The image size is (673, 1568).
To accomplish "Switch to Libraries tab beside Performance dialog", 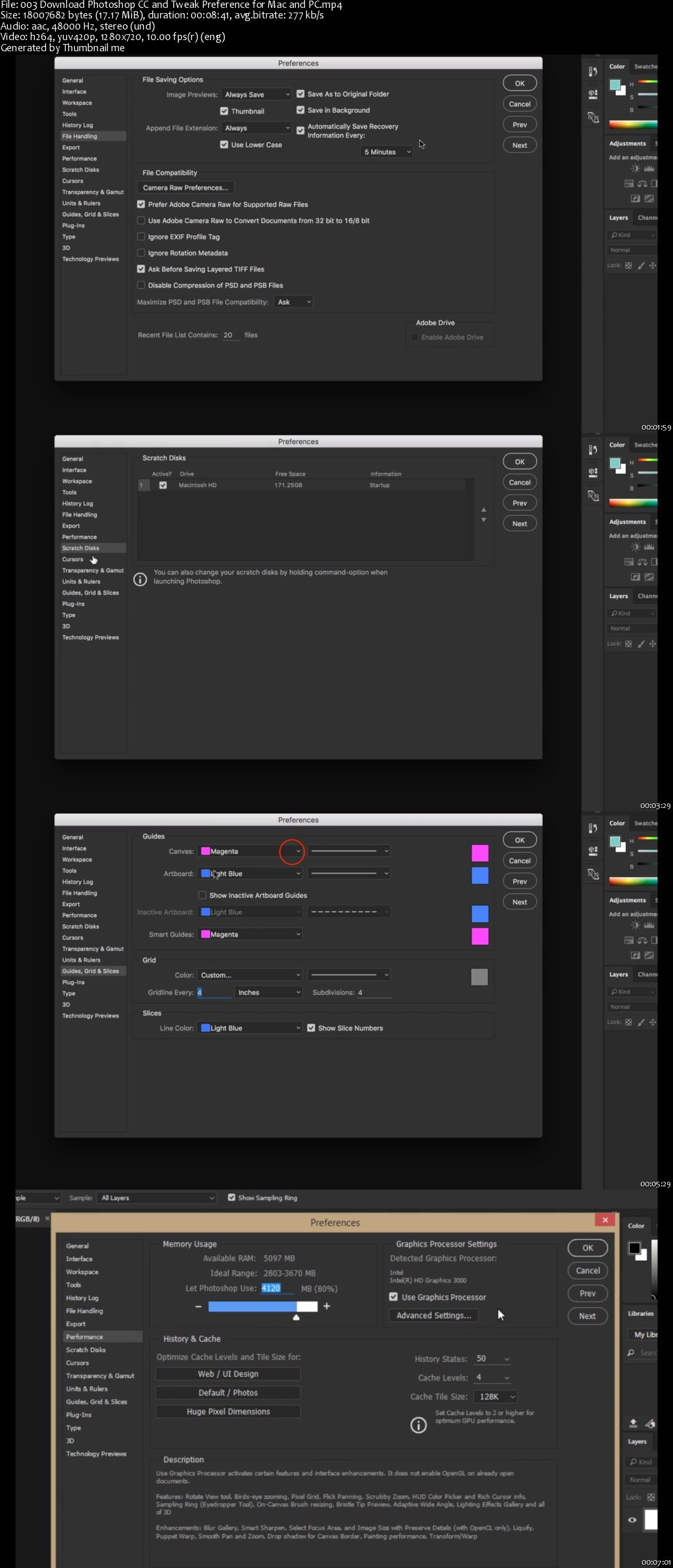I will pyautogui.click(x=641, y=1314).
